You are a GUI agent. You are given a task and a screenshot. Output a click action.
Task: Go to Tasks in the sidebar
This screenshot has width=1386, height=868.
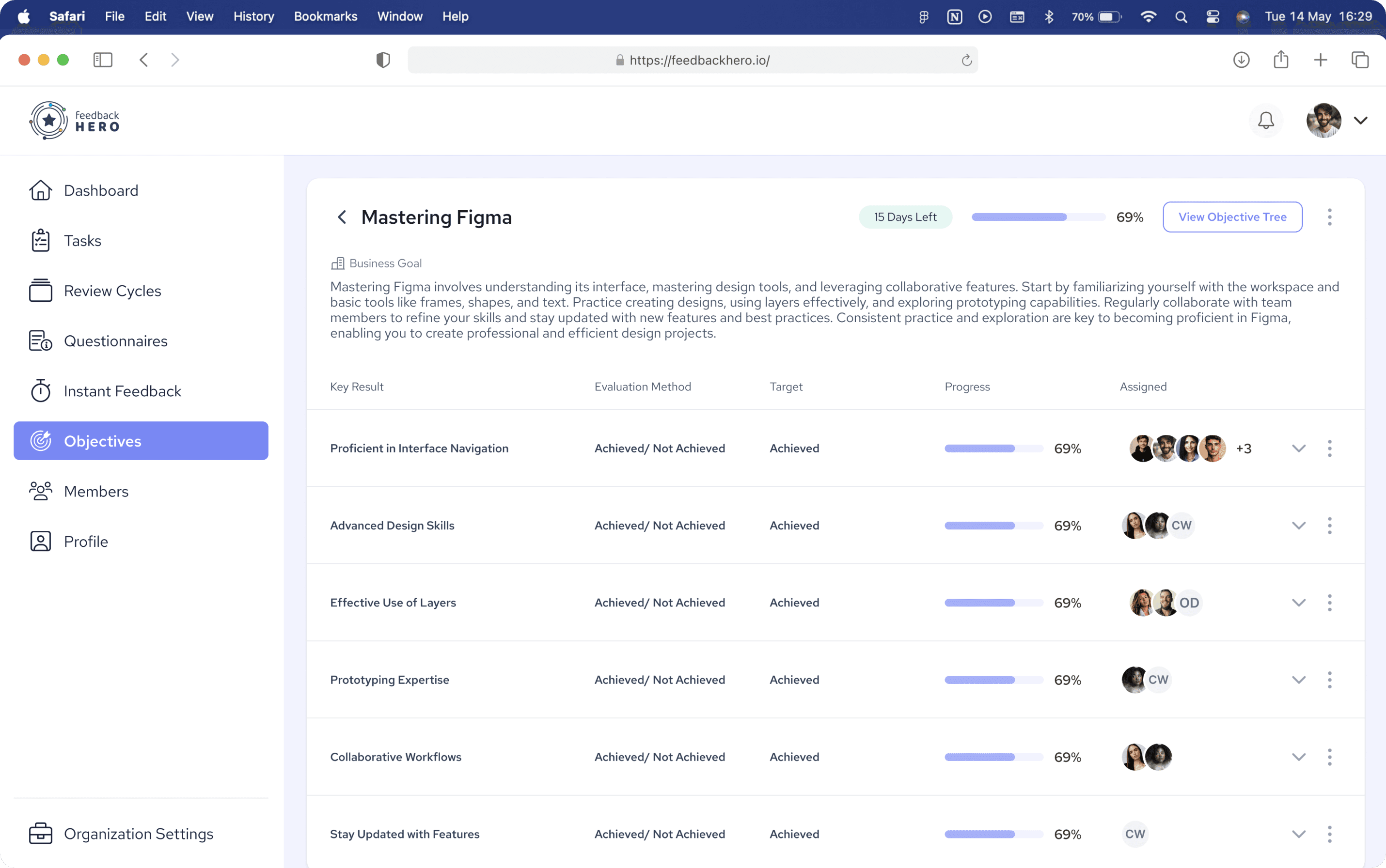pos(141,241)
